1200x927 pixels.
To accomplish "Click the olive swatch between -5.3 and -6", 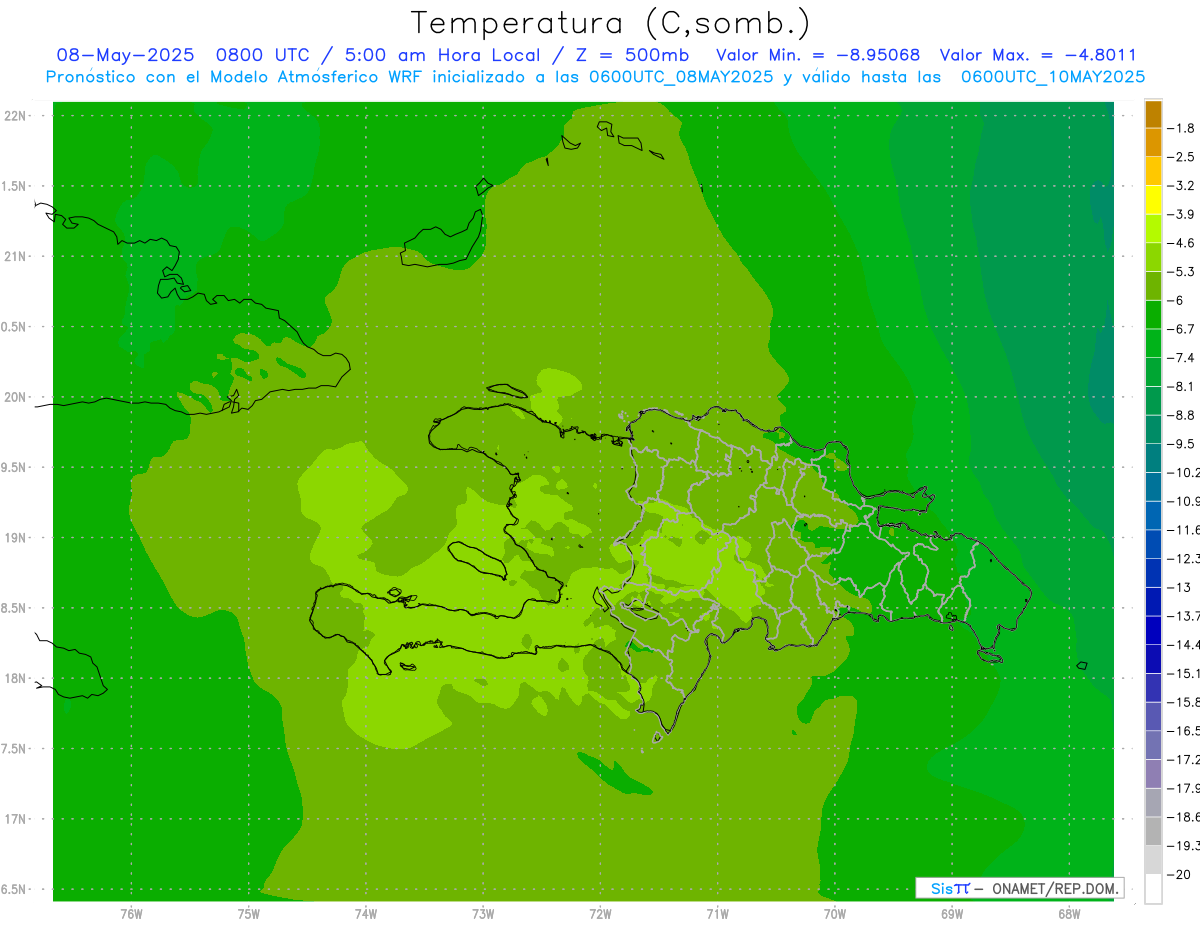I will click(1153, 285).
